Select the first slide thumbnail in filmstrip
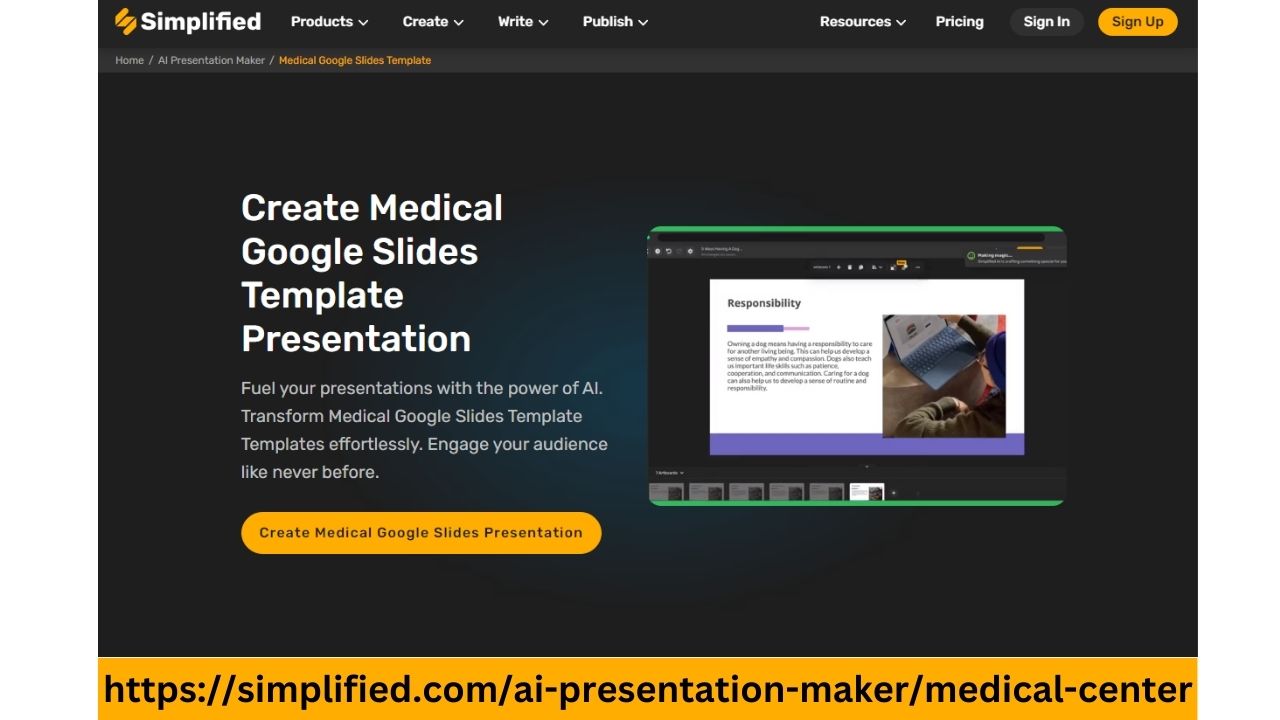Image resolution: width=1280 pixels, height=720 pixels. click(x=666, y=492)
